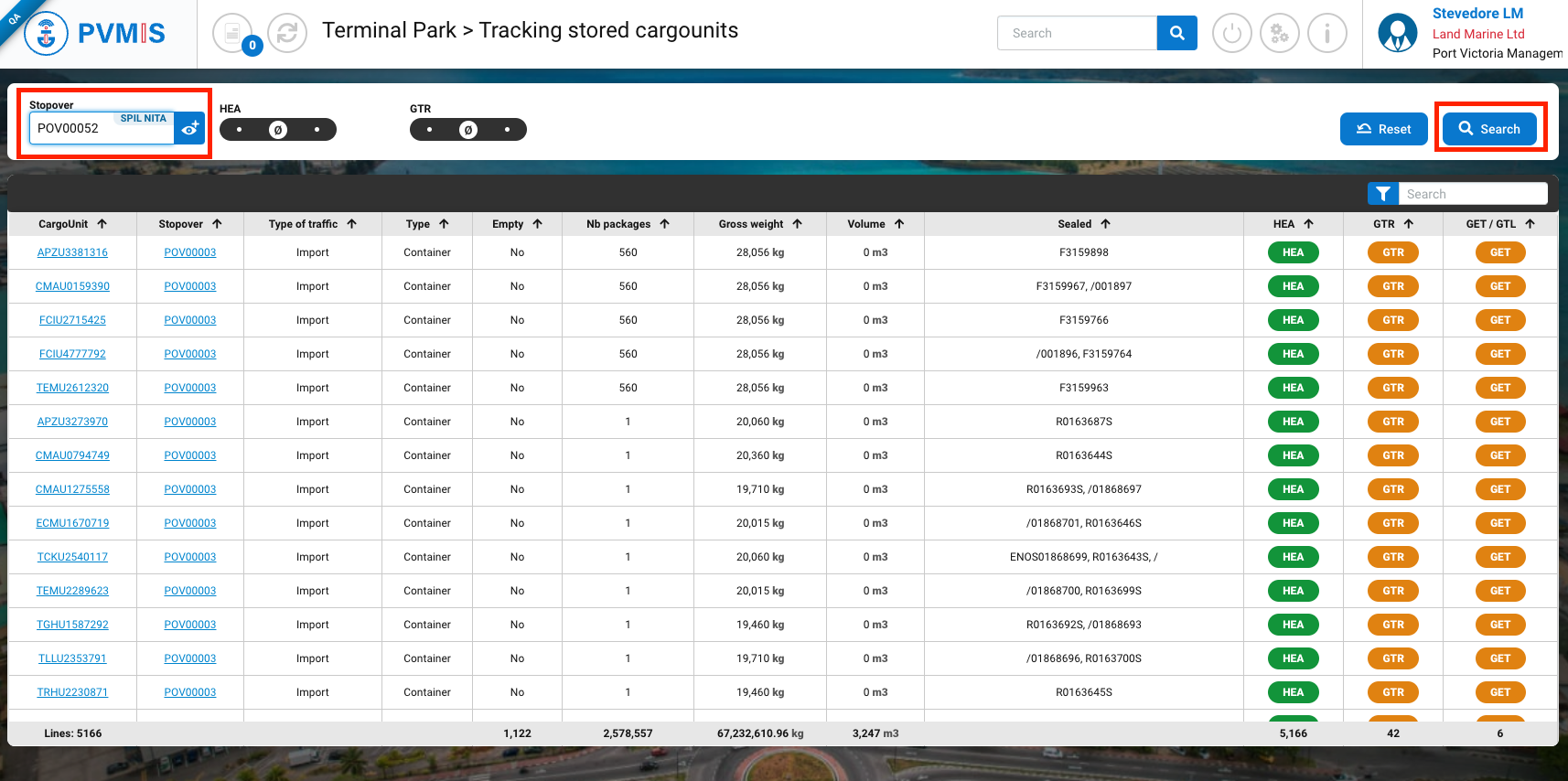Open the documents icon with badge 0
The height and width of the screenshot is (781, 1568).
click(x=232, y=34)
